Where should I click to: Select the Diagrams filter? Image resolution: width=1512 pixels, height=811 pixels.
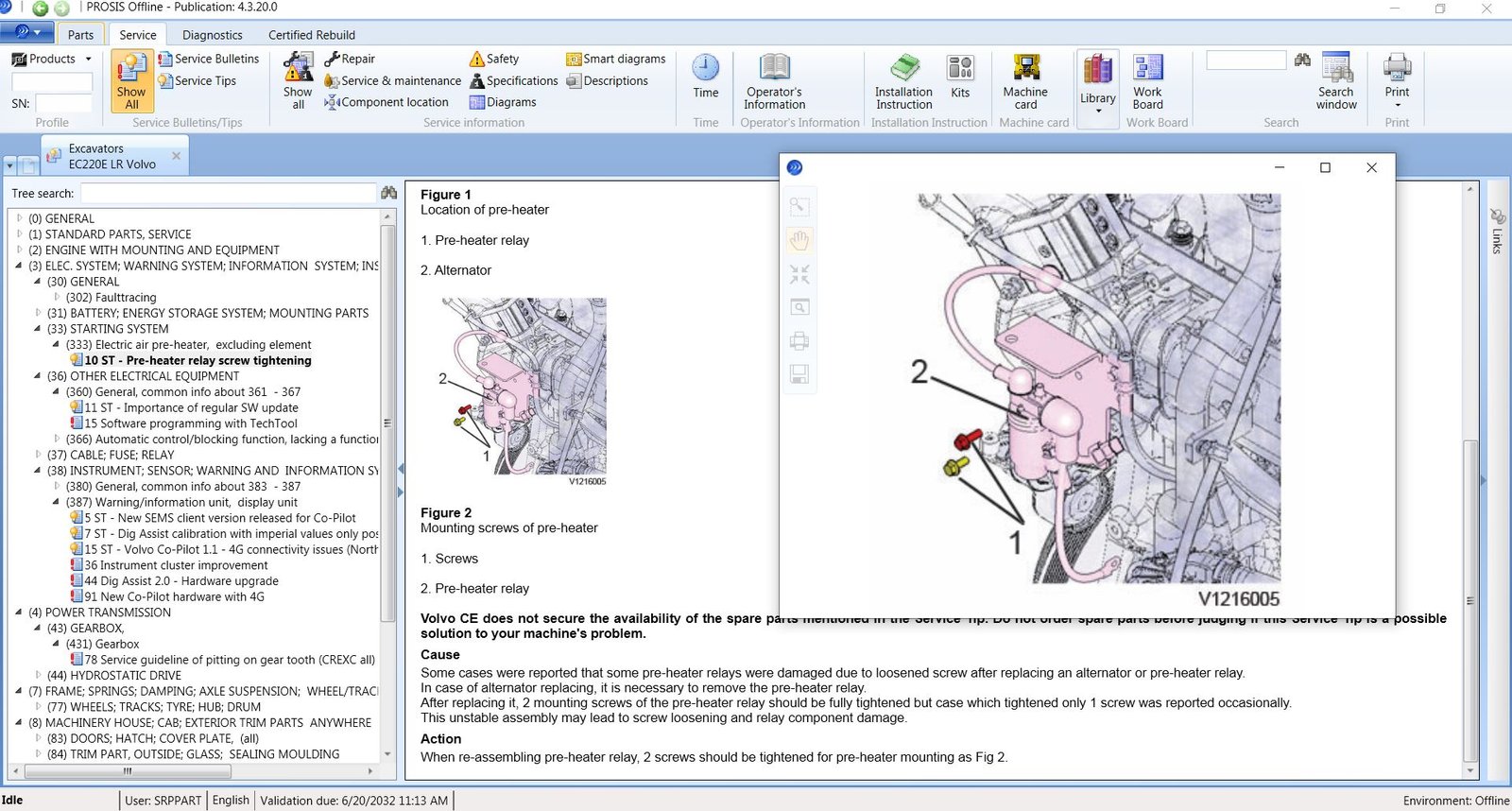coord(503,102)
